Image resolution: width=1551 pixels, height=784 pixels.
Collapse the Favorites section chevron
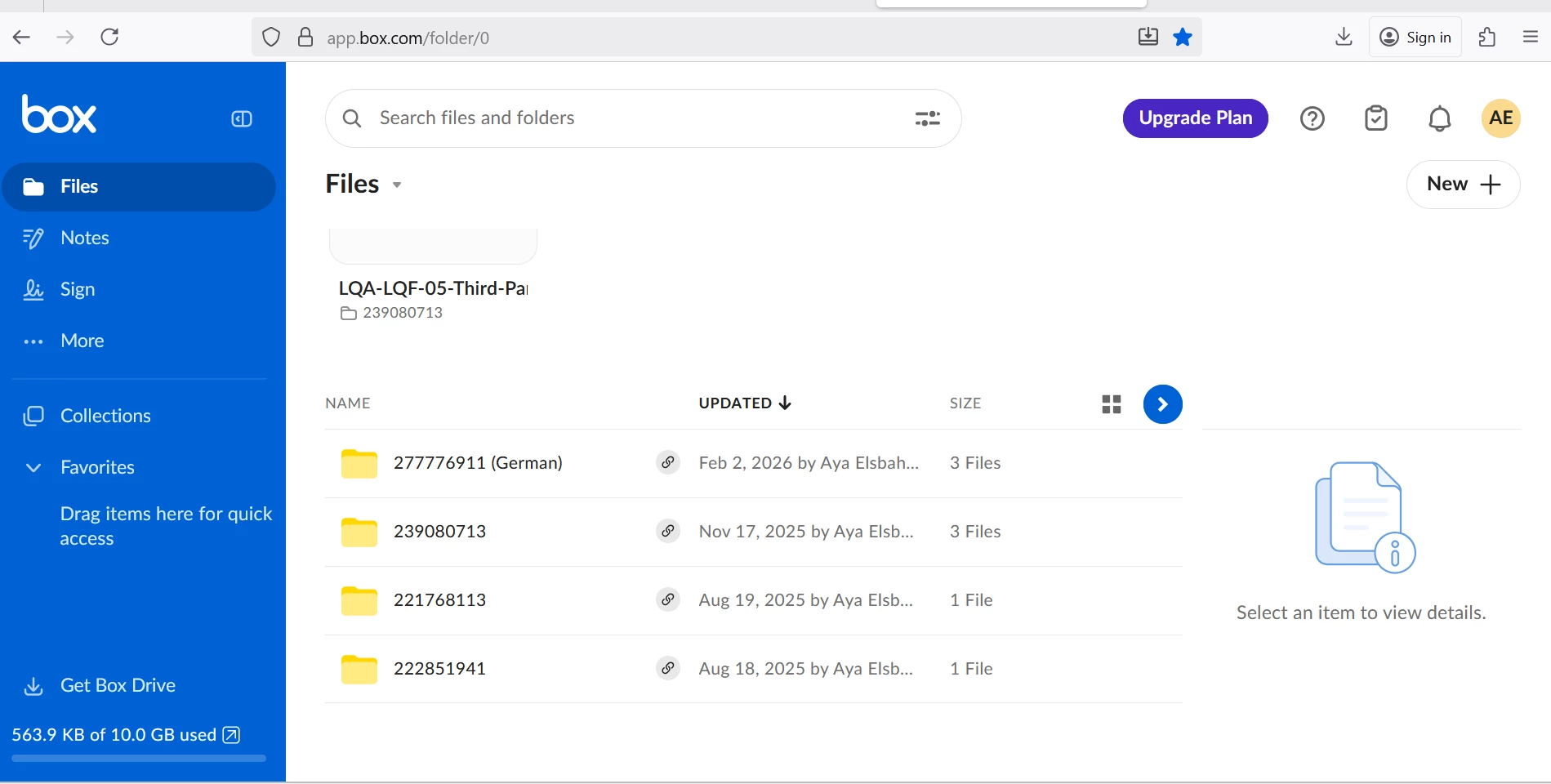(33, 468)
